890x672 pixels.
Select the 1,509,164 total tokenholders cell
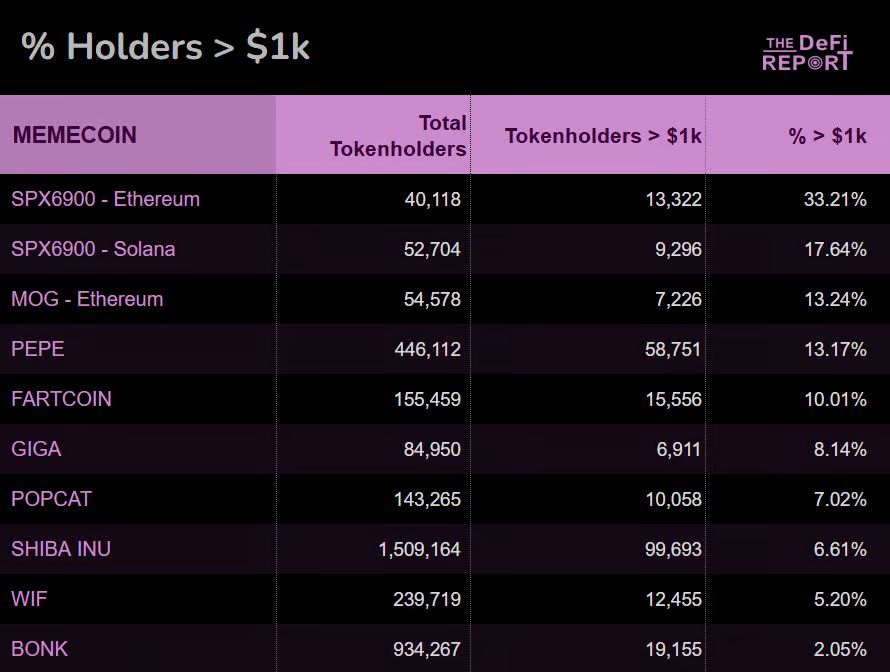[419, 549]
